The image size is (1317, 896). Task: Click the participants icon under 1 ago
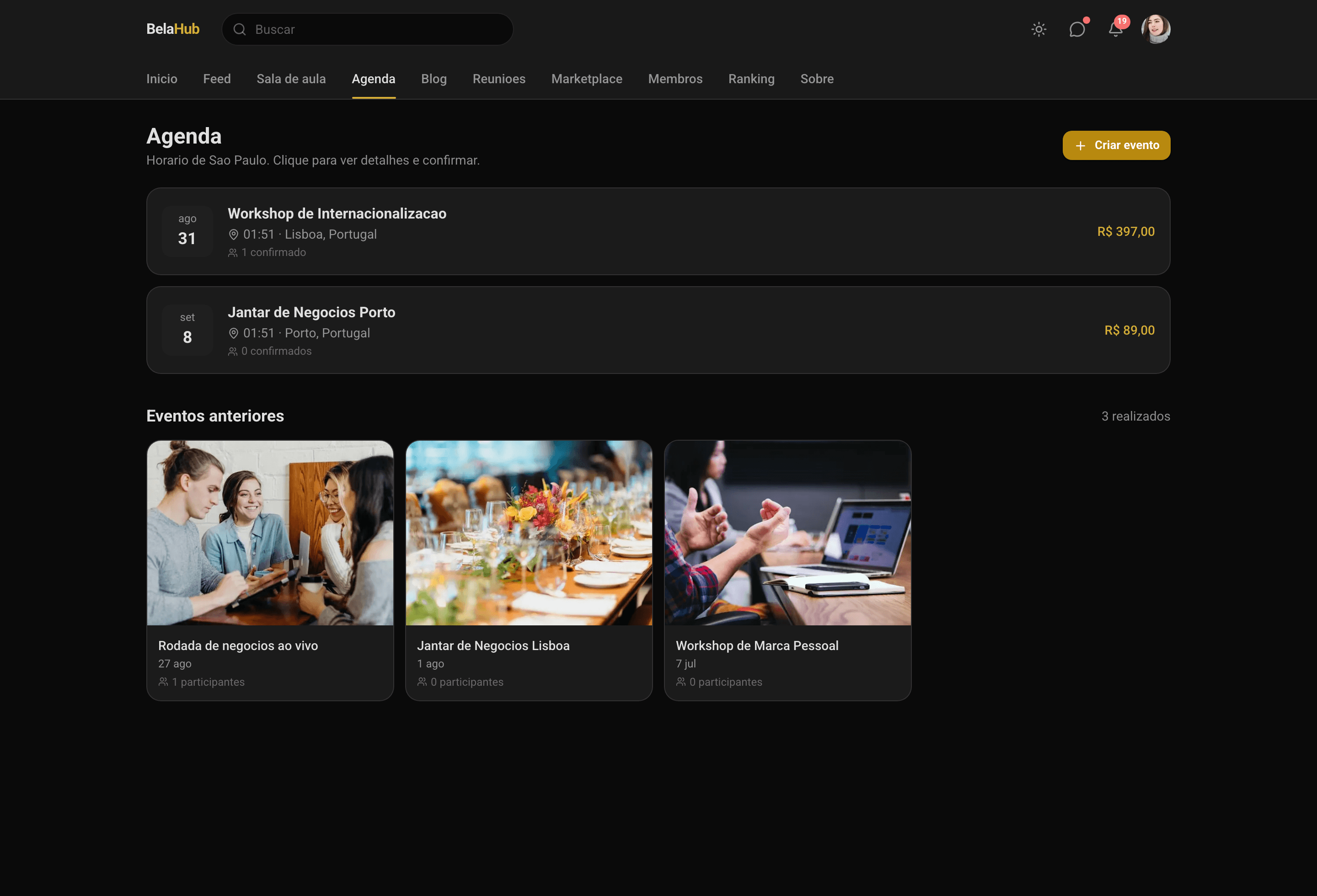pyautogui.click(x=422, y=682)
